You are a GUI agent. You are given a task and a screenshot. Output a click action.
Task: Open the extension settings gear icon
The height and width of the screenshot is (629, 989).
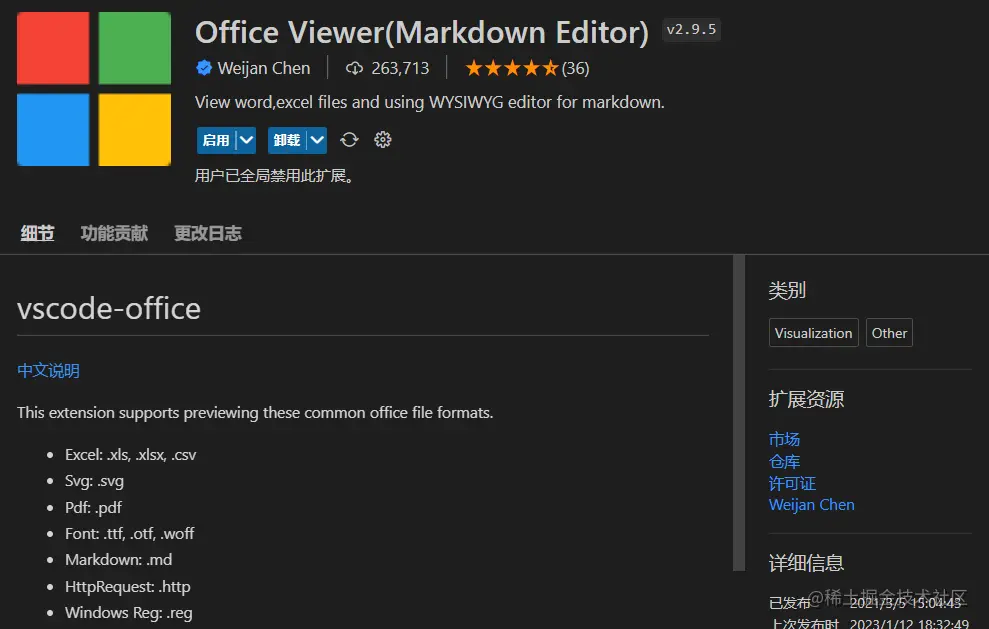[382, 139]
